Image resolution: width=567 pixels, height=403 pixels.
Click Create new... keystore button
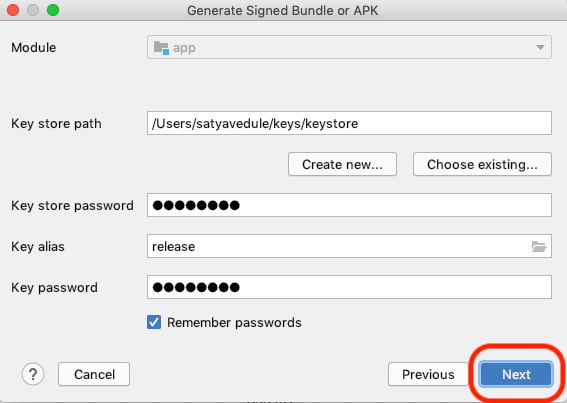click(x=342, y=164)
